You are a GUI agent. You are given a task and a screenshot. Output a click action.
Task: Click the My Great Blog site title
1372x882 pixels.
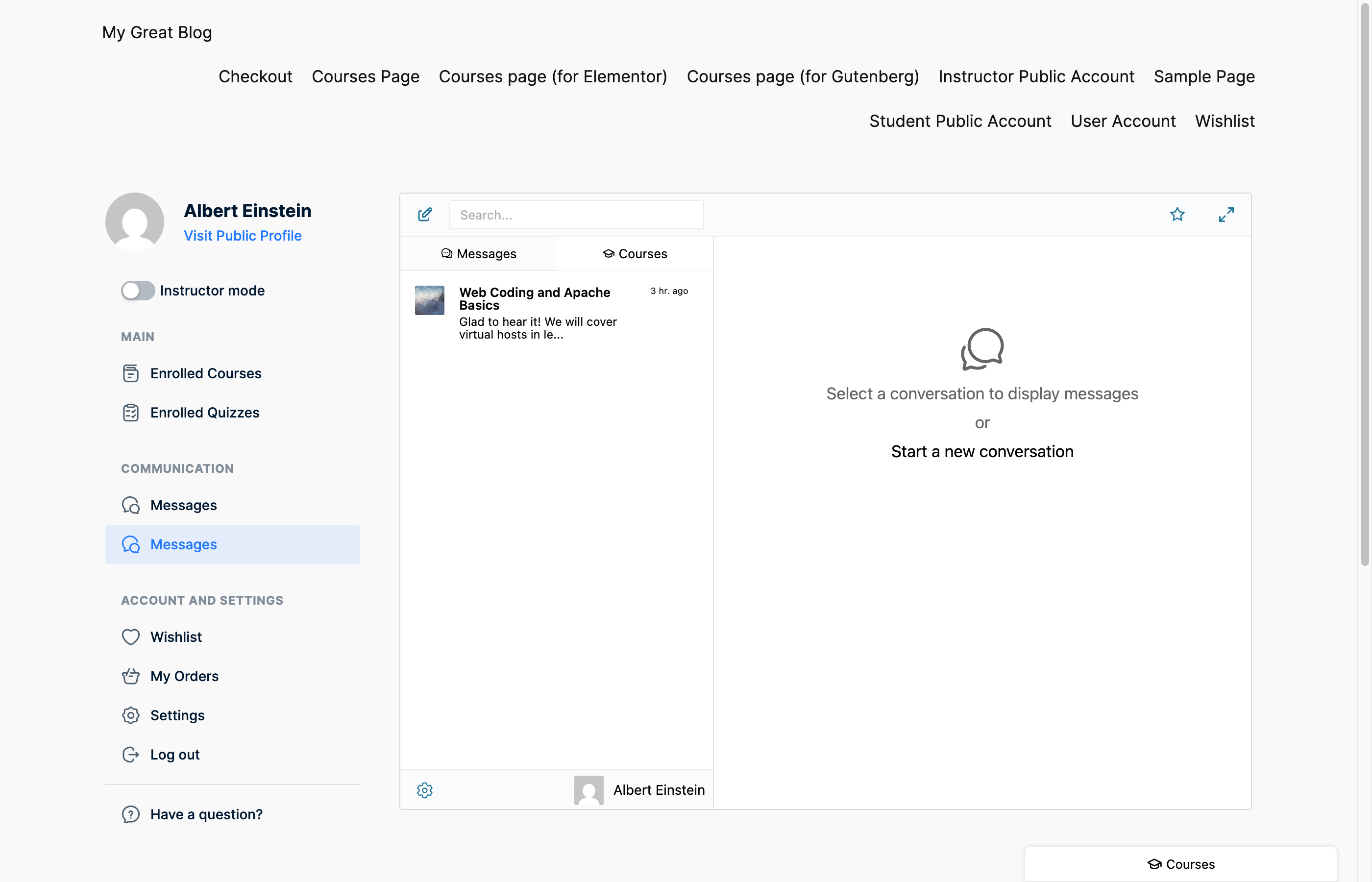click(x=157, y=32)
